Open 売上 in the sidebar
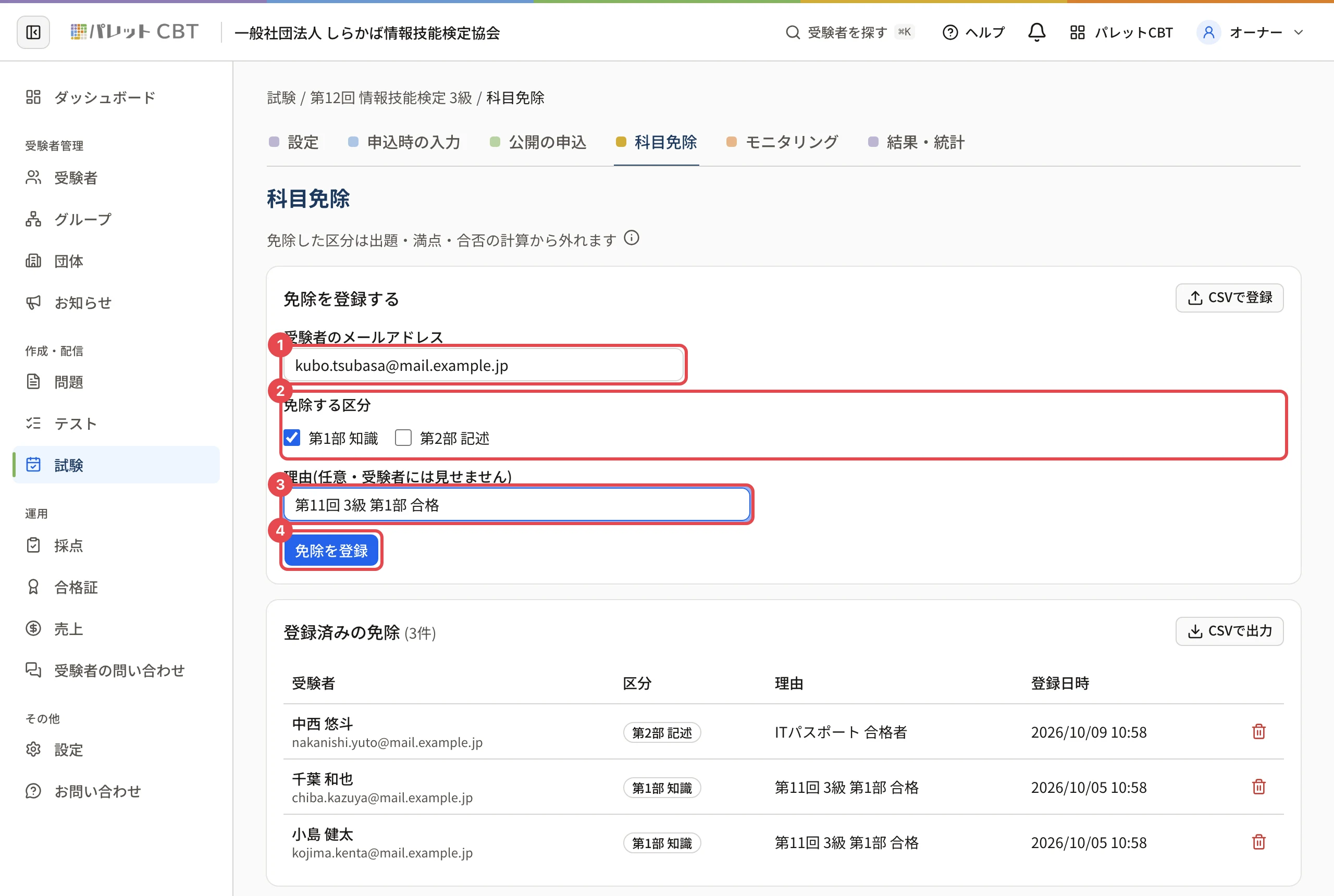The image size is (1334, 896). 116,629
